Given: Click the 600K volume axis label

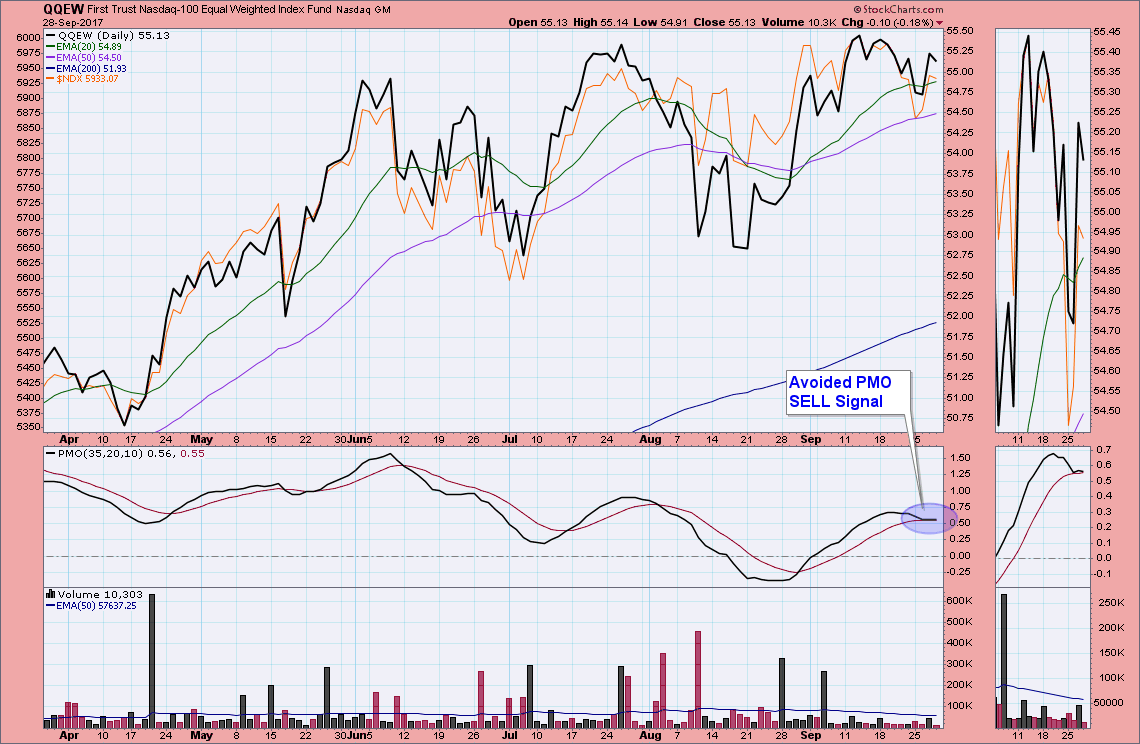Looking at the screenshot, I should pos(960,600).
